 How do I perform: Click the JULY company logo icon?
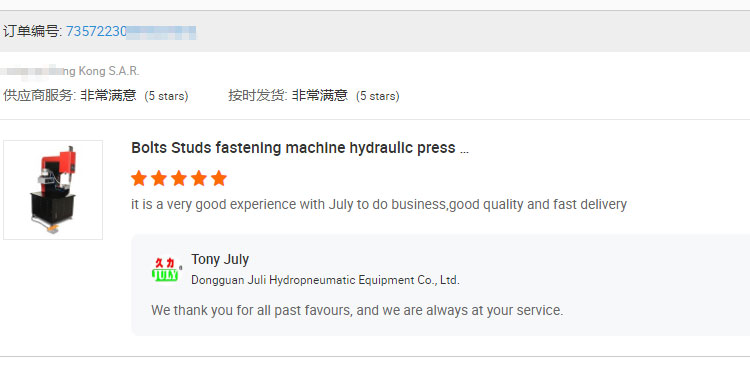click(x=166, y=270)
